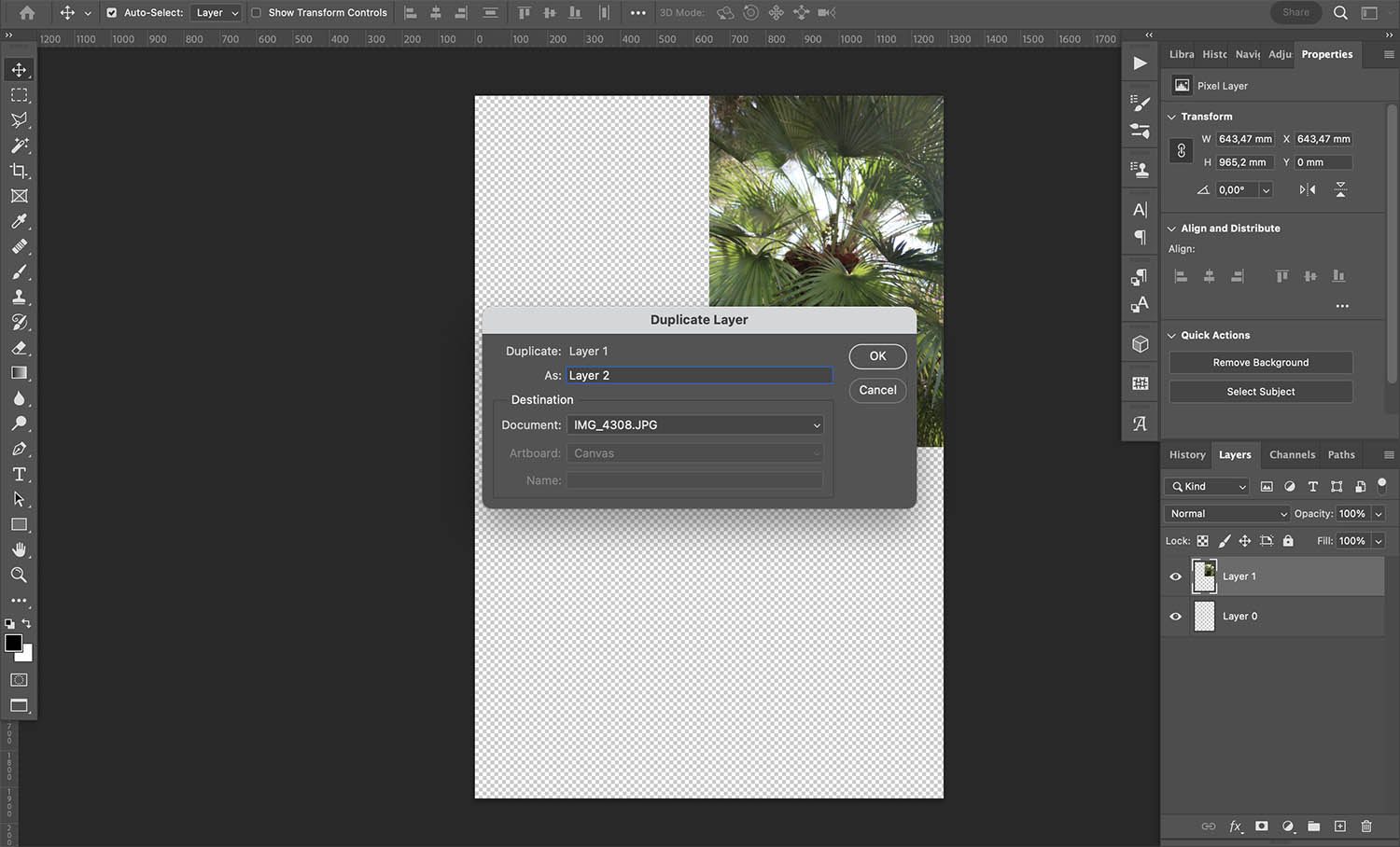
Task: Enable the Auto-Select checkbox
Action: pos(112,12)
